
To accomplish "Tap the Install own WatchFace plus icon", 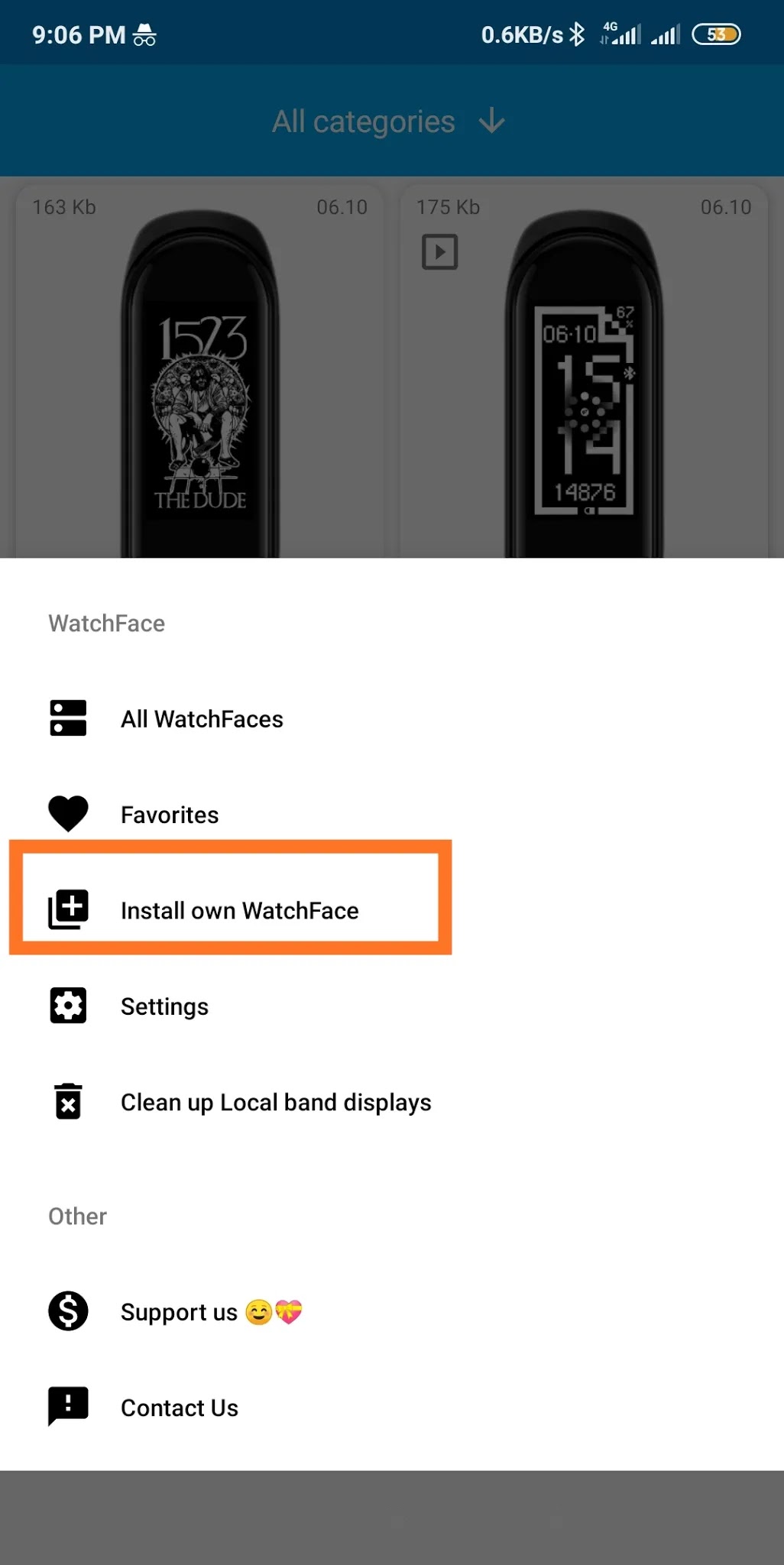I will [x=68, y=909].
